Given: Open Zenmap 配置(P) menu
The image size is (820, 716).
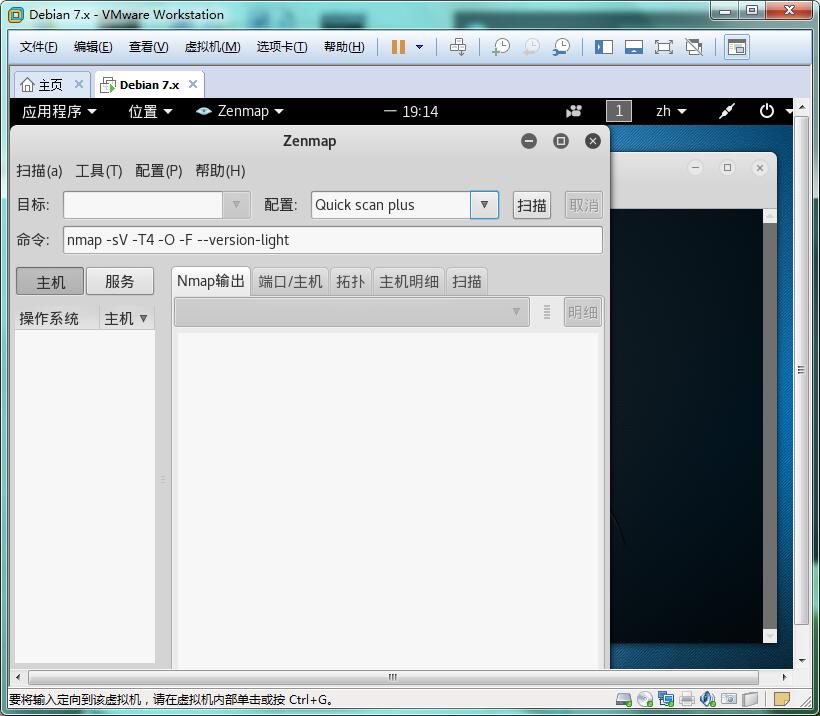Looking at the screenshot, I should (158, 171).
